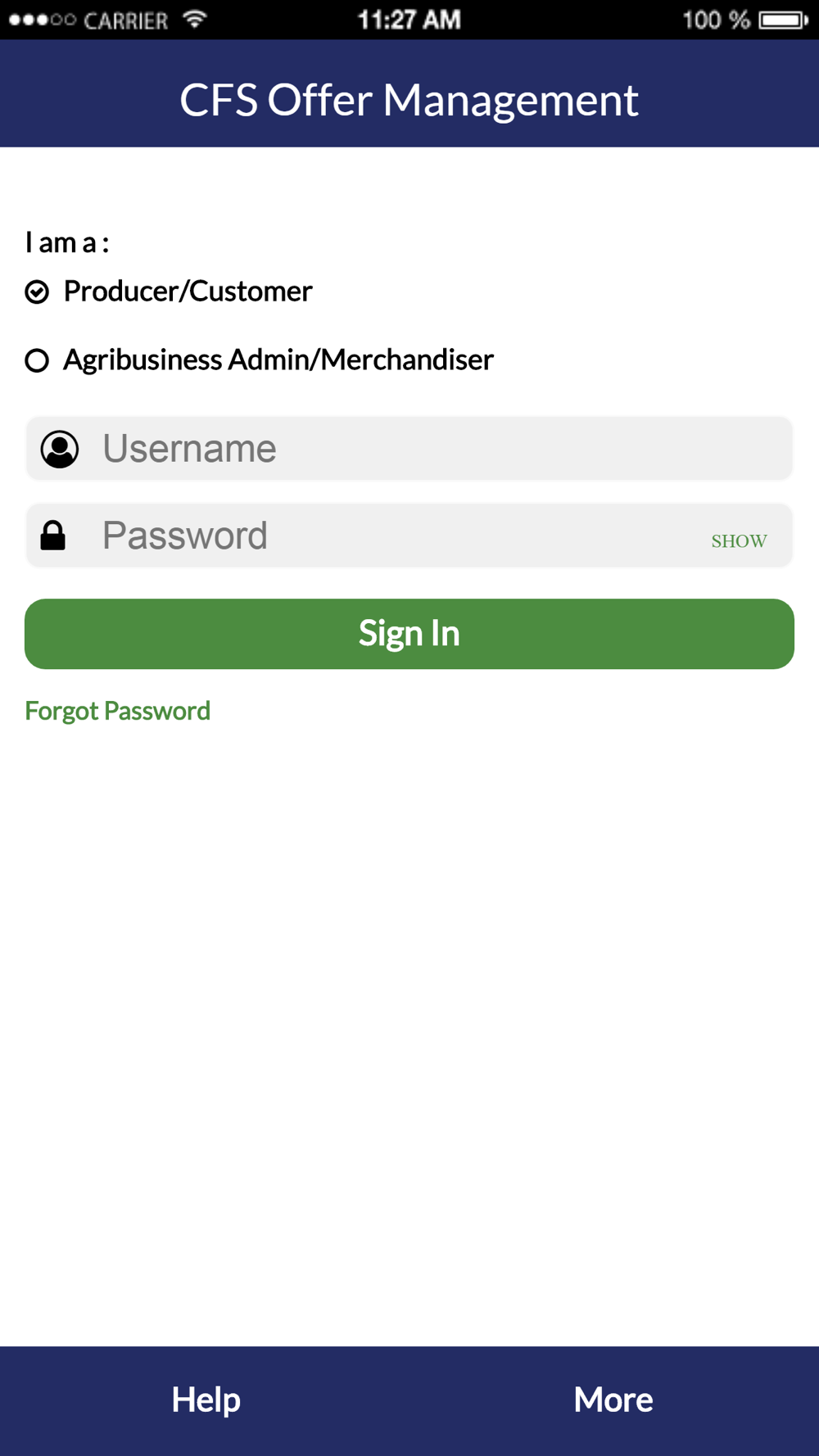Click the CFS Offer Management header title
The height and width of the screenshot is (1456, 819).
pyautogui.click(x=409, y=100)
